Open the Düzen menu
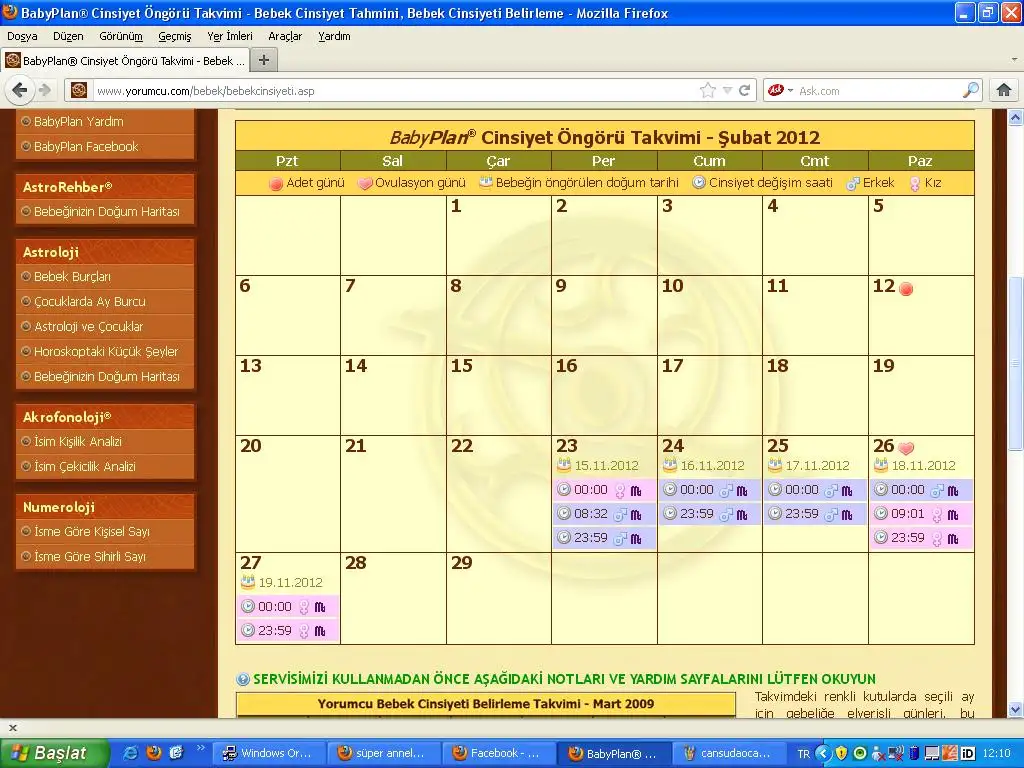The height and width of the screenshot is (768, 1024). 68,37
